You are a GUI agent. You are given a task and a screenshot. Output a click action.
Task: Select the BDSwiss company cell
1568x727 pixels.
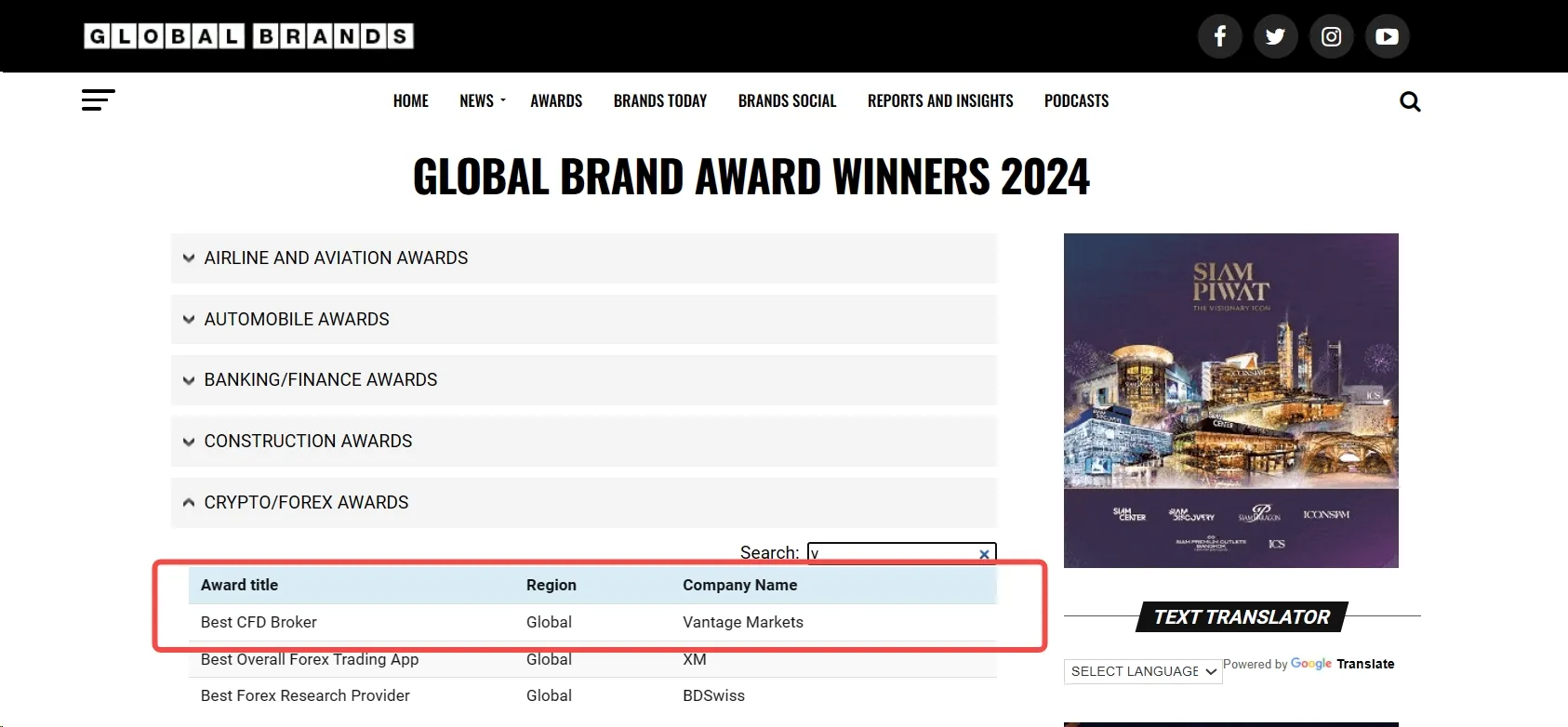(x=713, y=695)
